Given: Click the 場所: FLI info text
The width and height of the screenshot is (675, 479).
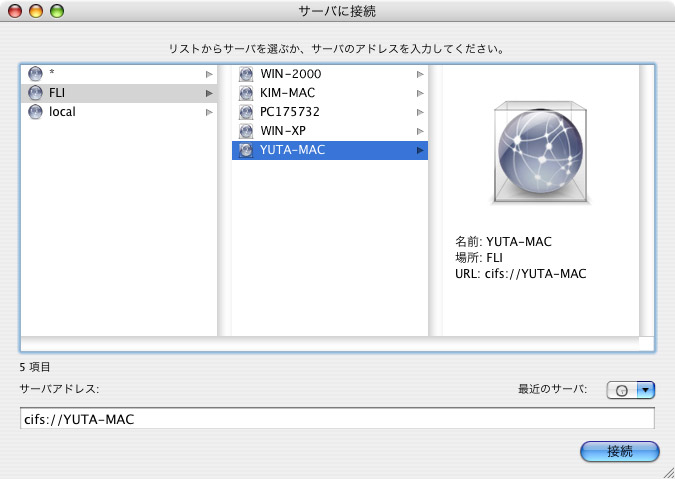Looking at the screenshot, I should 479,257.
